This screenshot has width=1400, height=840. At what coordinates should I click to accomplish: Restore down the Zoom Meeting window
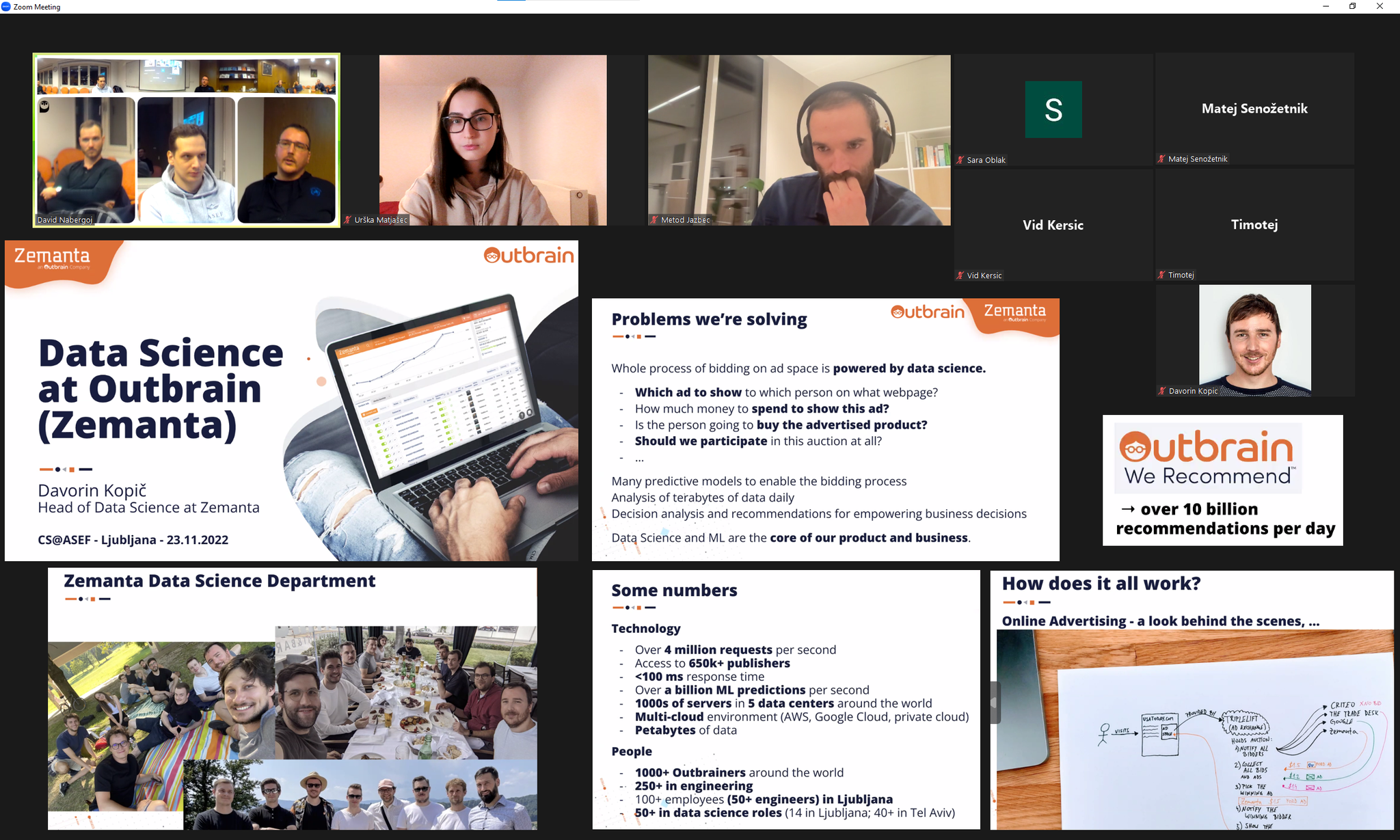1353,6
